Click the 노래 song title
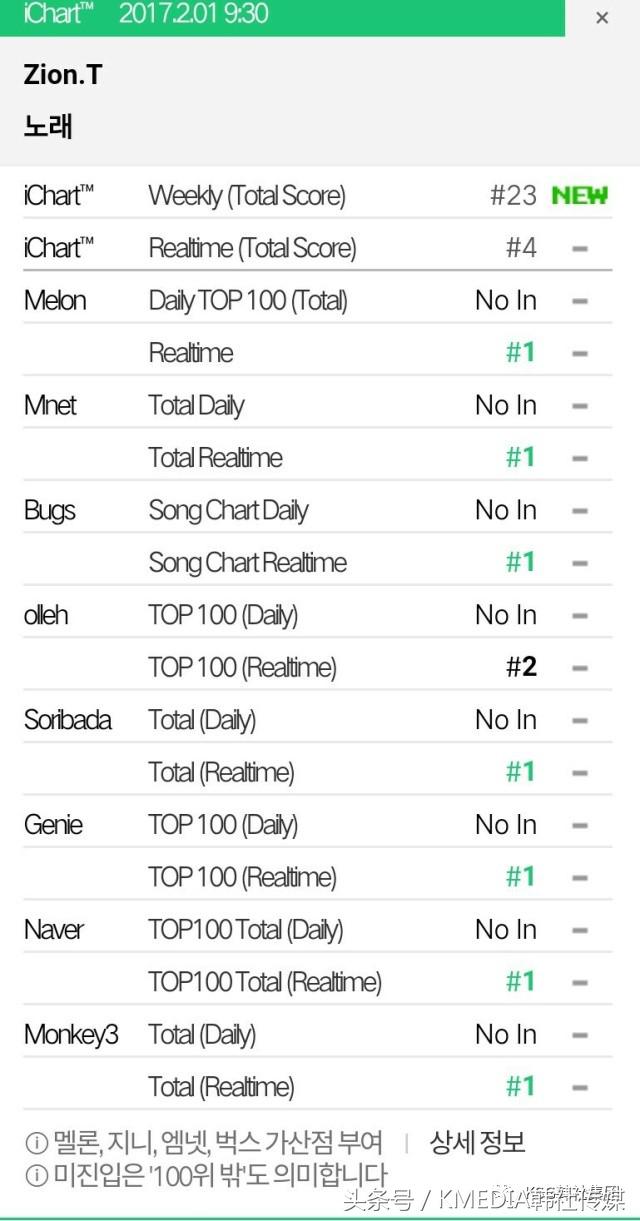This screenshot has width=640, height=1221. (48, 127)
